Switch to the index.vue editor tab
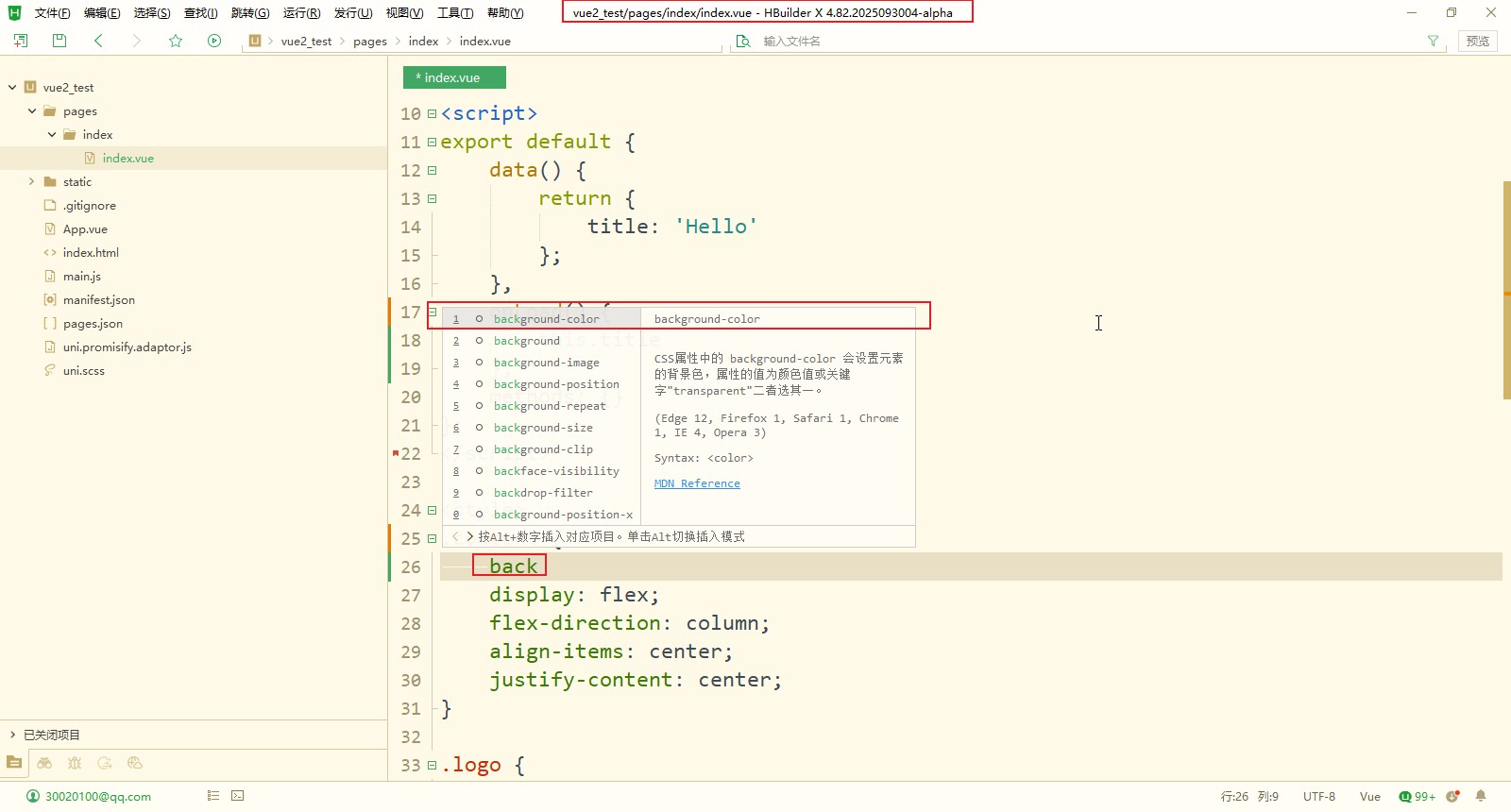1511x812 pixels. point(454,77)
